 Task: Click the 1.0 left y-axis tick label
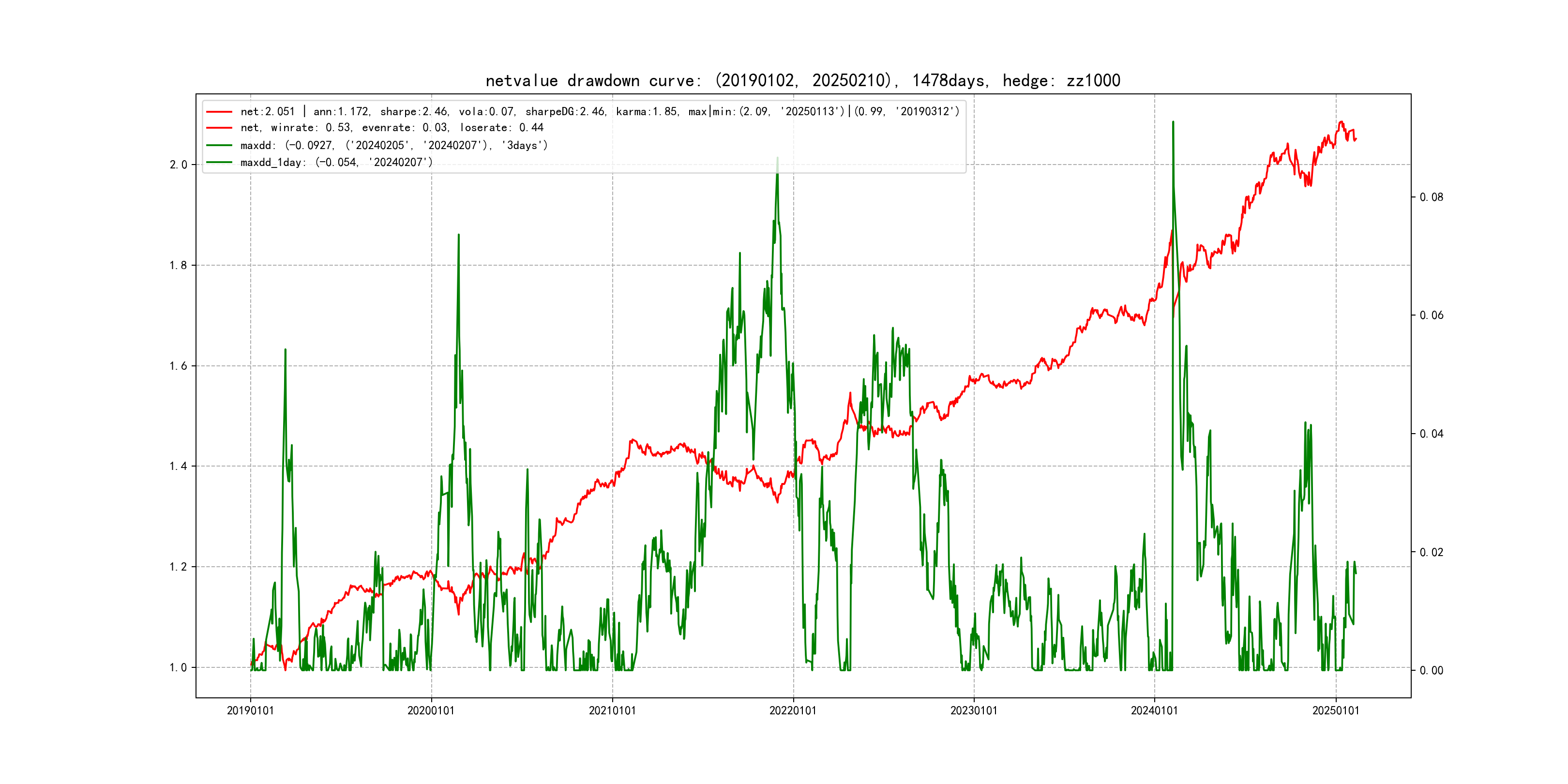coord(179,668)
